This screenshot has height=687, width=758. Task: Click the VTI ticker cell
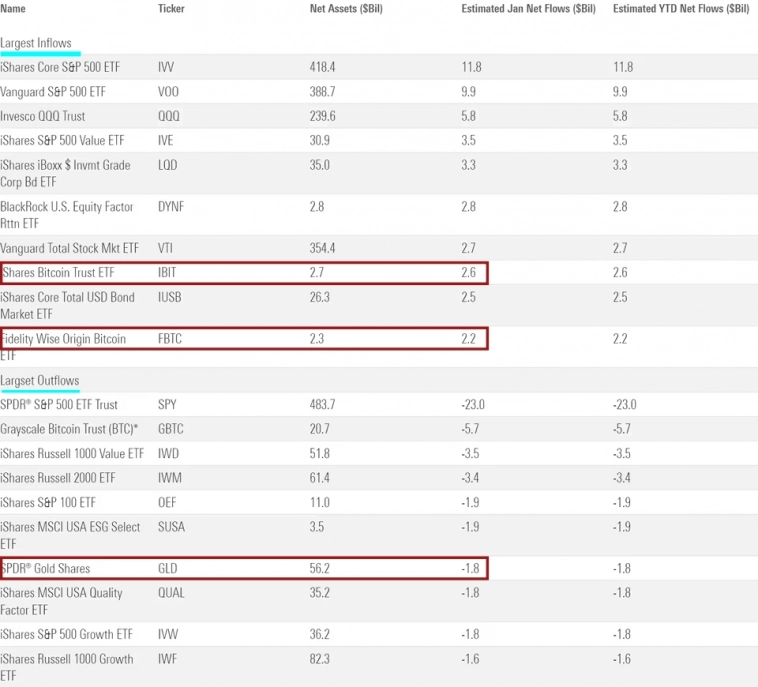(x=165, y=248)
